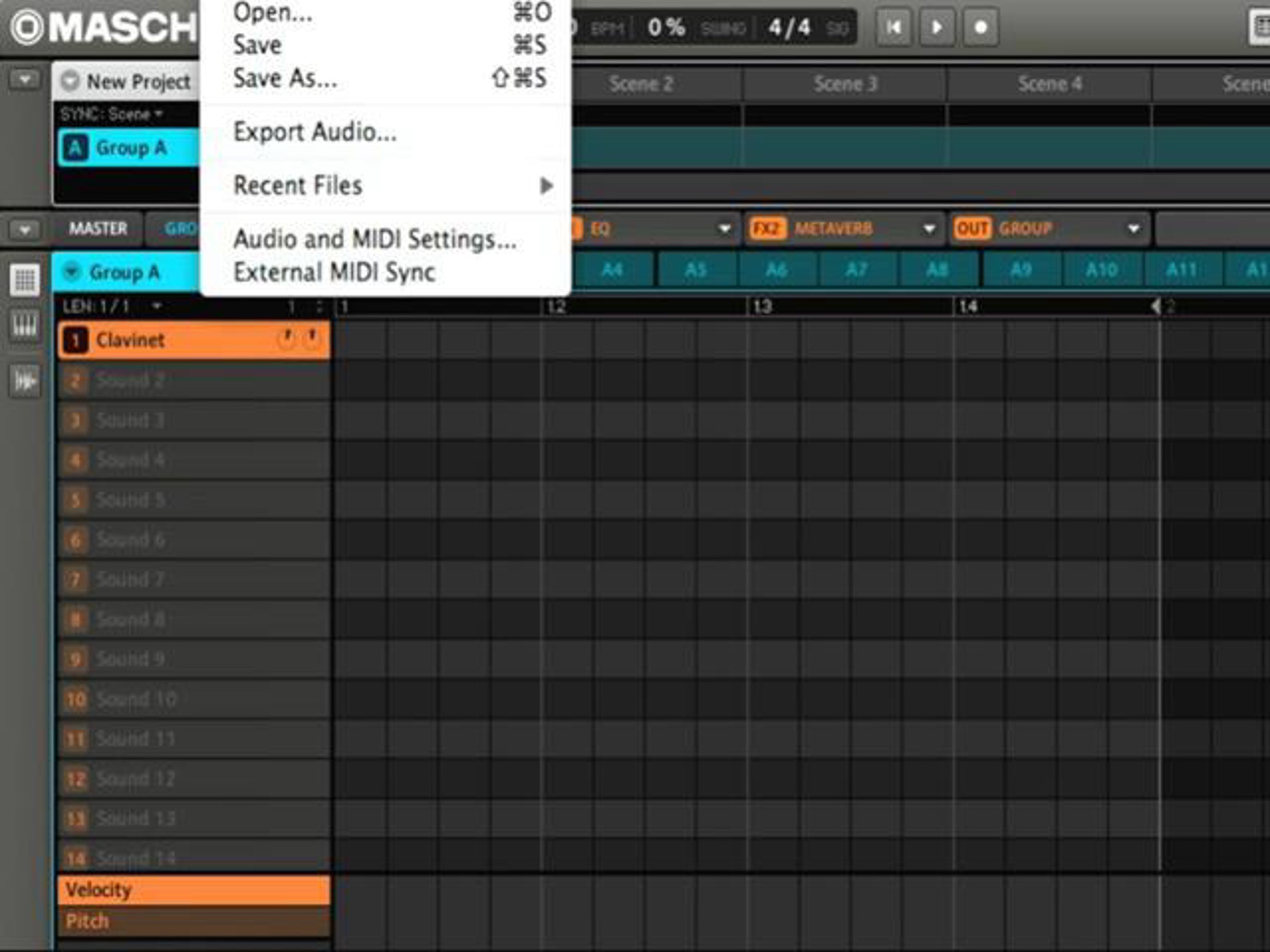Click the Maschine logo
The image size is (1270, 952).
103,28
